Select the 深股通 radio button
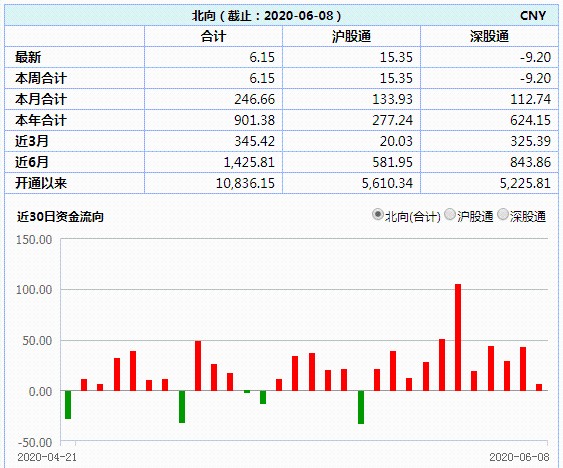 coord(503,215)
